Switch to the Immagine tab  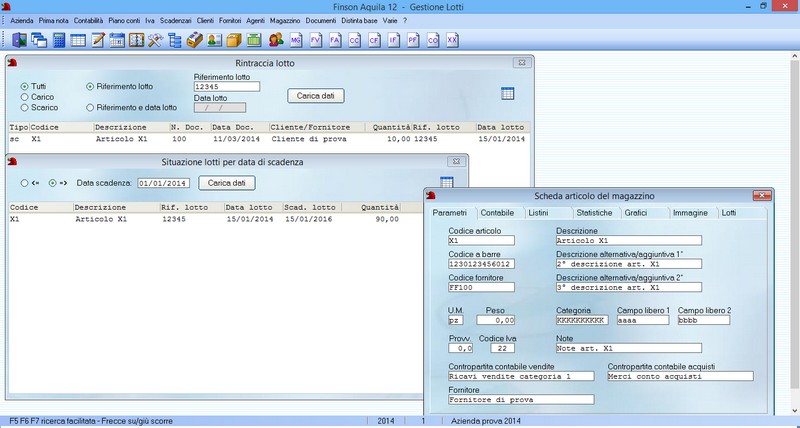pos(690,213)
